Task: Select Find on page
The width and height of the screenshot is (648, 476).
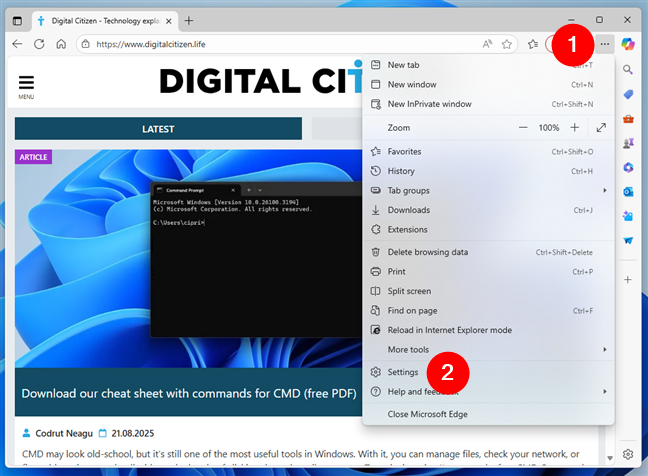Action: [x=488, y=311]
